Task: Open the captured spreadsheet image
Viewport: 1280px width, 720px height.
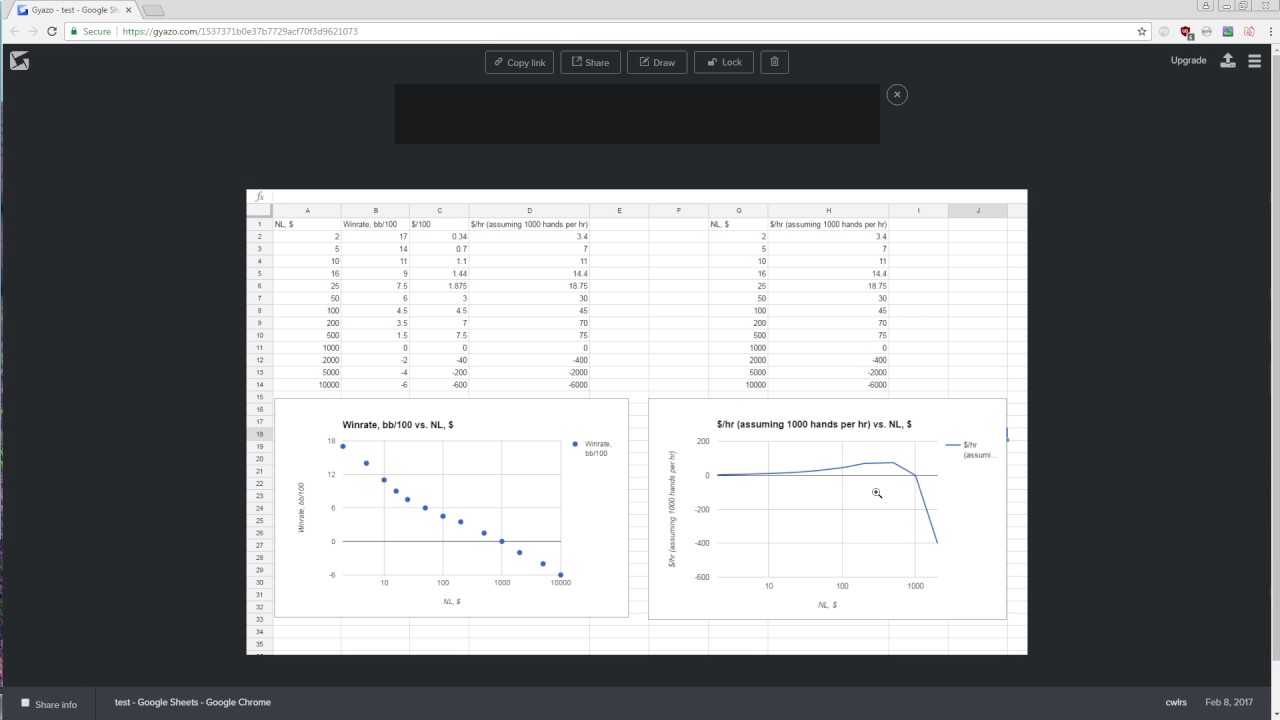Action: click(637, 422)
